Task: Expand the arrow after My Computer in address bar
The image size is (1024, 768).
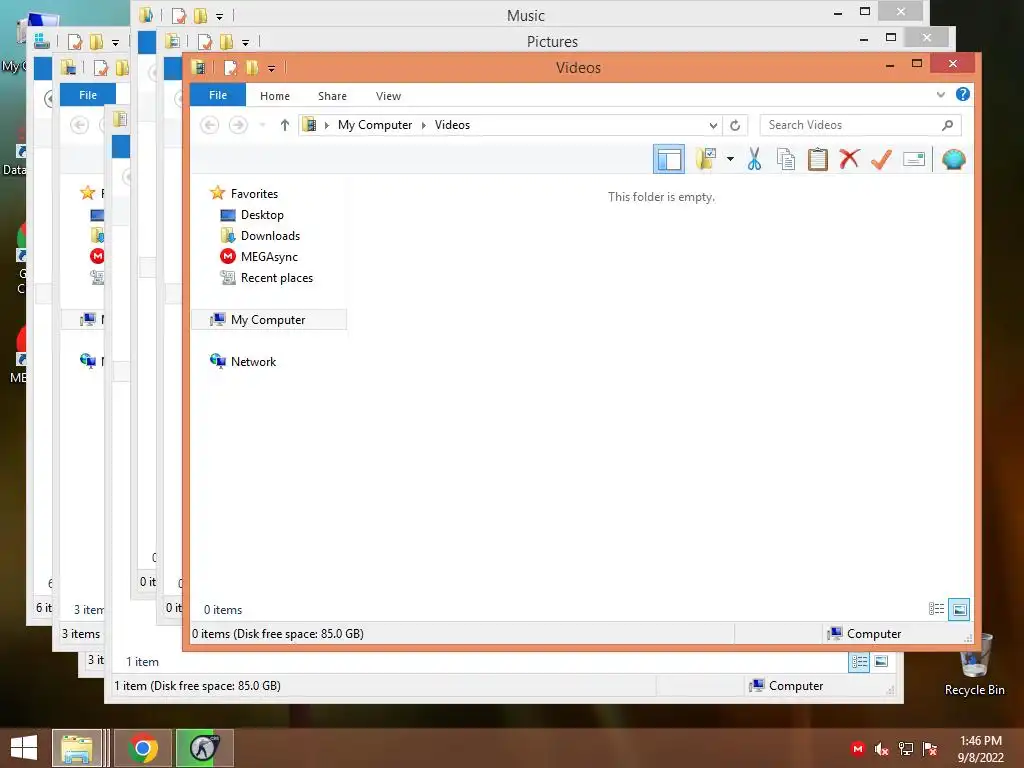Action: click(x=423, y=125)
